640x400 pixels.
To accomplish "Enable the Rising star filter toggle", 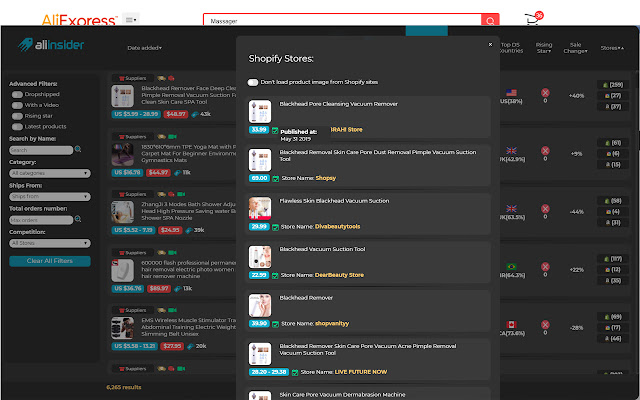I will point(17,116).
